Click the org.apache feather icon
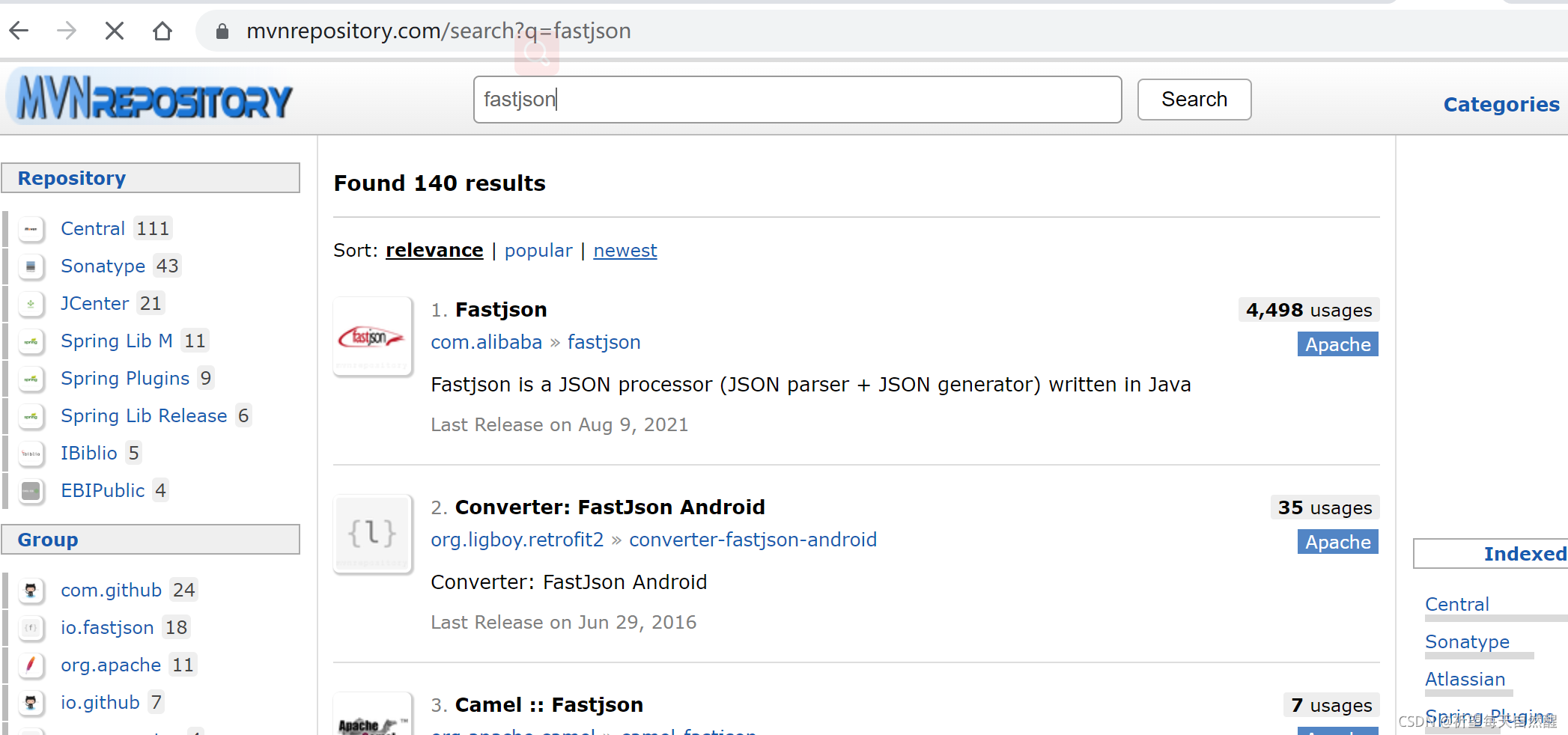The height and width of the screenshot is (735, 1568). click(x=31, y=665)
